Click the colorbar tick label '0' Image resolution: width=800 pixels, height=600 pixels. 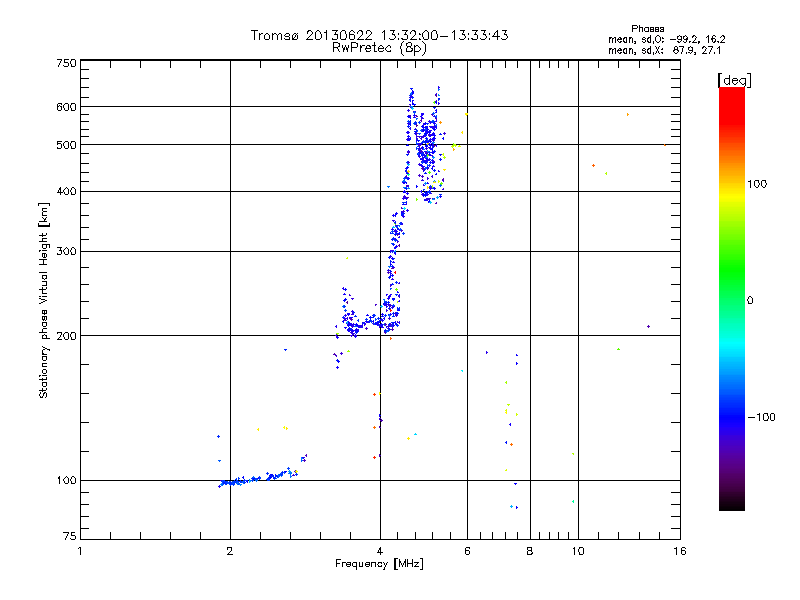pyautogui.click(x=750, y=301)
